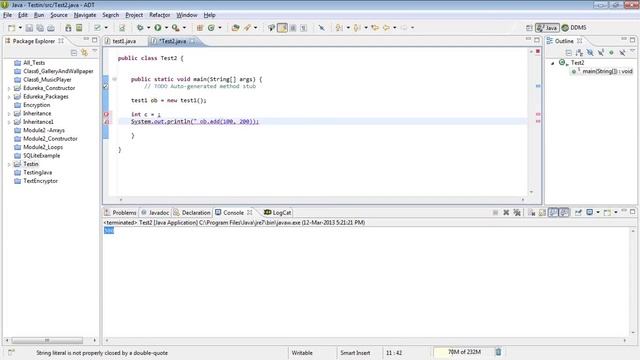
Task: Click the Print toolbar icon
Action: 51,28
